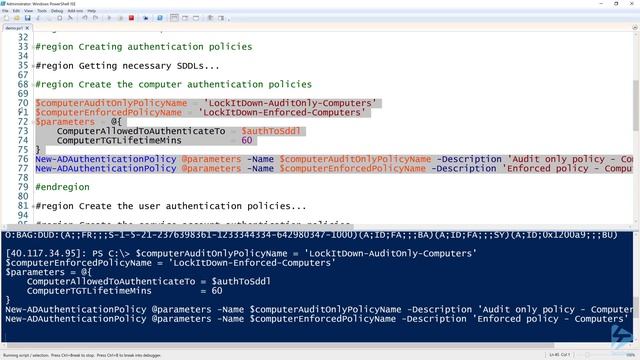Redo the edit with toolbar arrow

click(x=95, y=18)
